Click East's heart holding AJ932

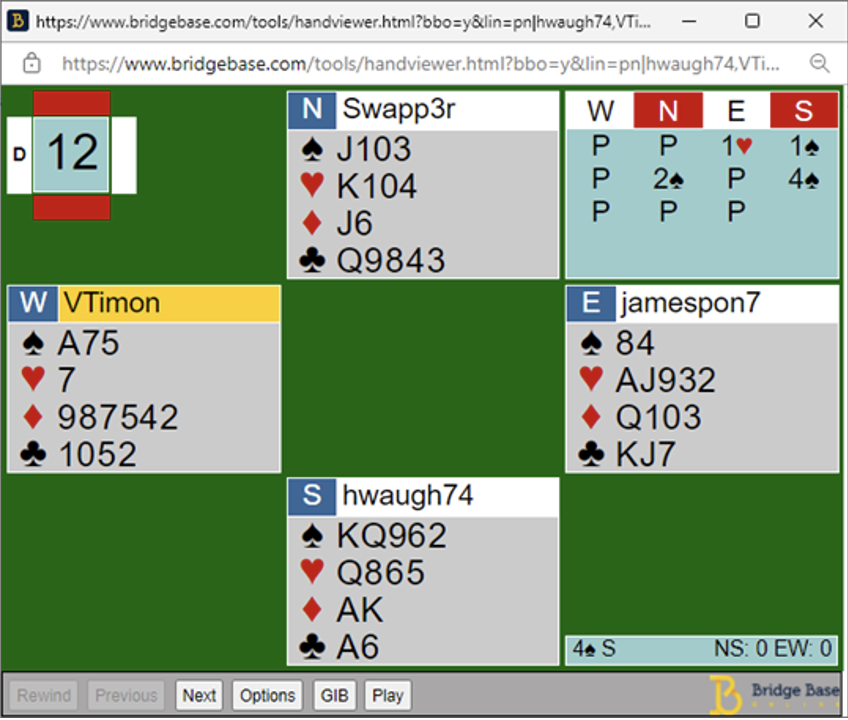(x=666, y=380)
